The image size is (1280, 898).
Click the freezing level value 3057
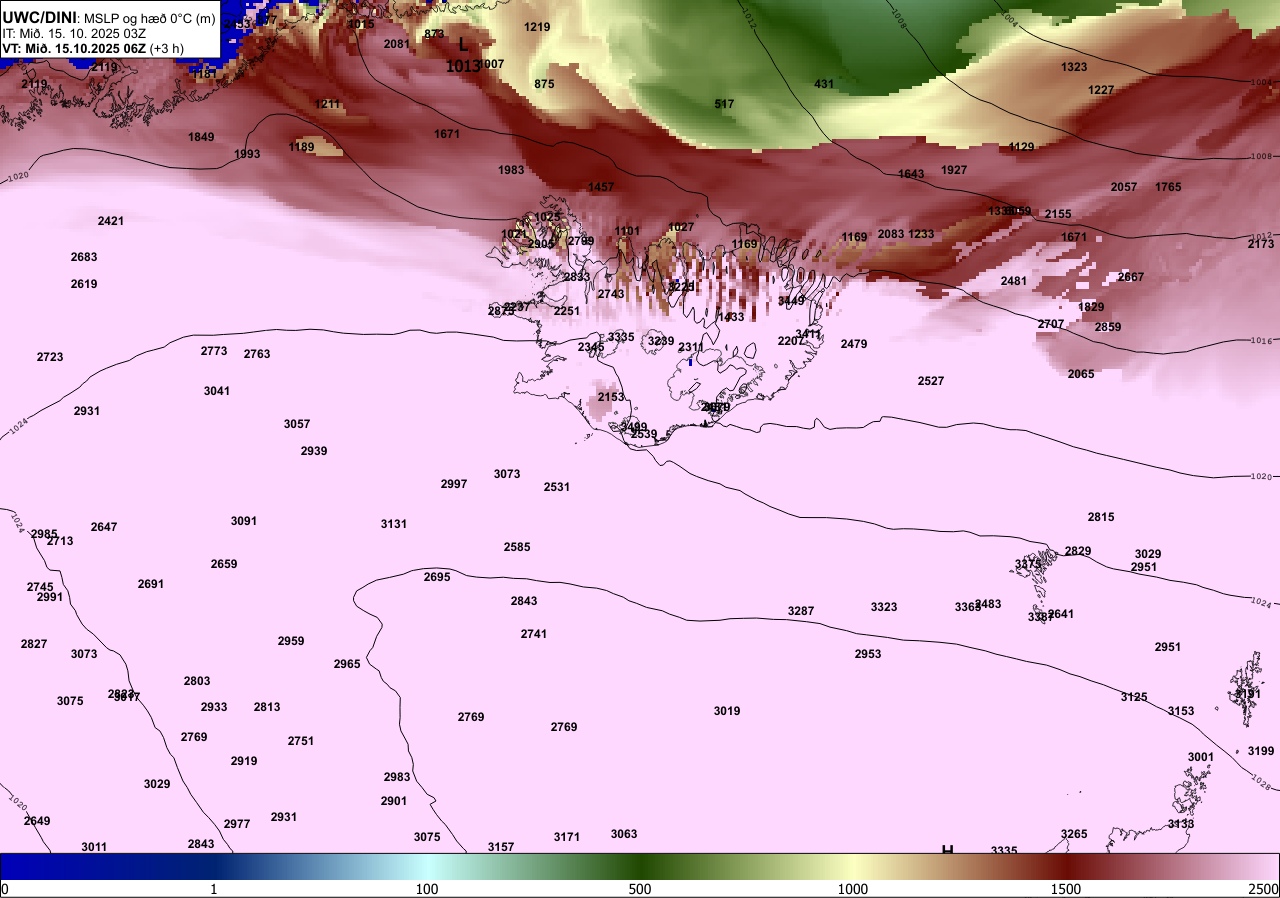pyautogui.click(x=297, y=424)
